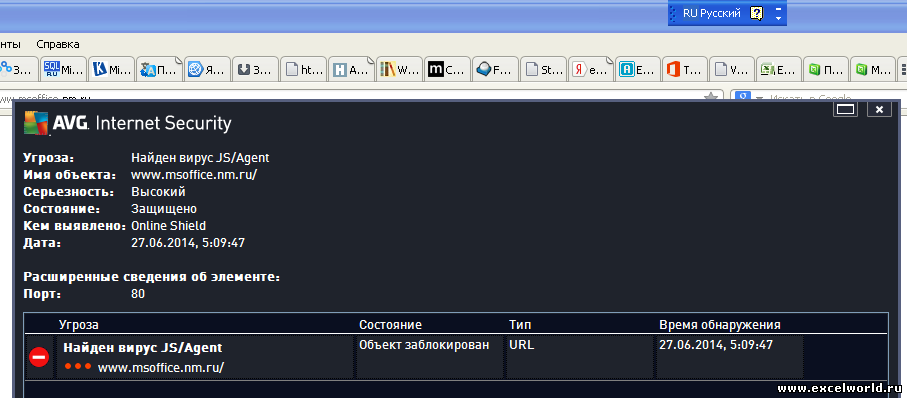The image size is (907, 398).
Task: Bookmark the page with the star icon
Action: coord(712,96)
